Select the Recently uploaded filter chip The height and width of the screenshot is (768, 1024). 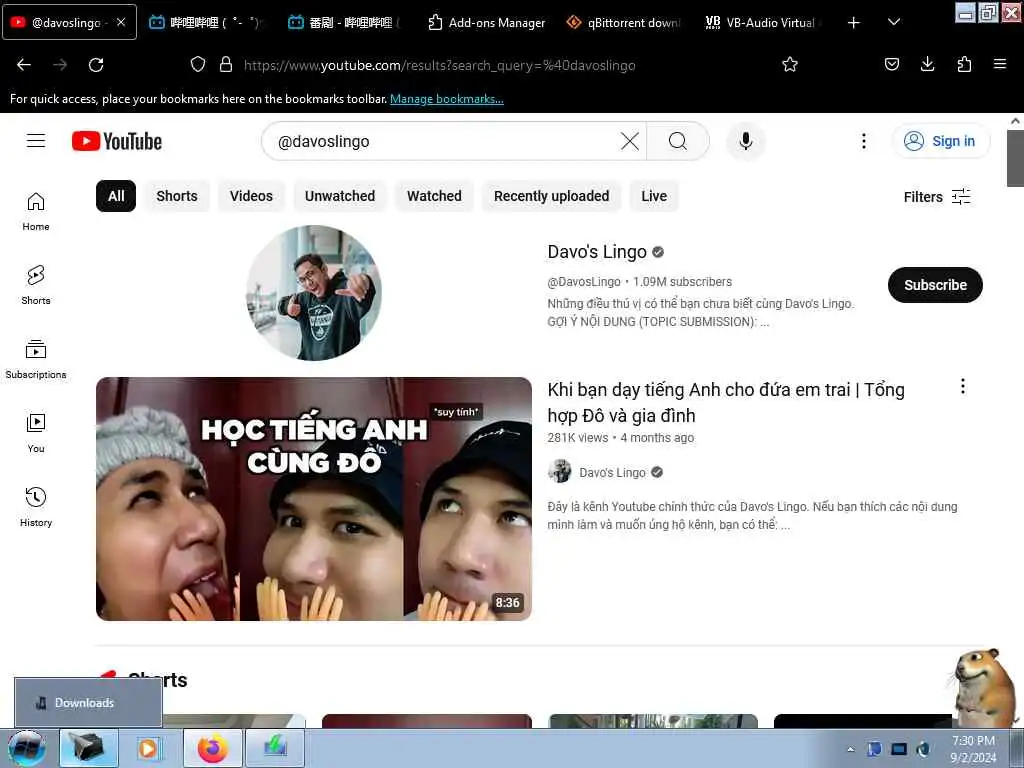[551, 196]
